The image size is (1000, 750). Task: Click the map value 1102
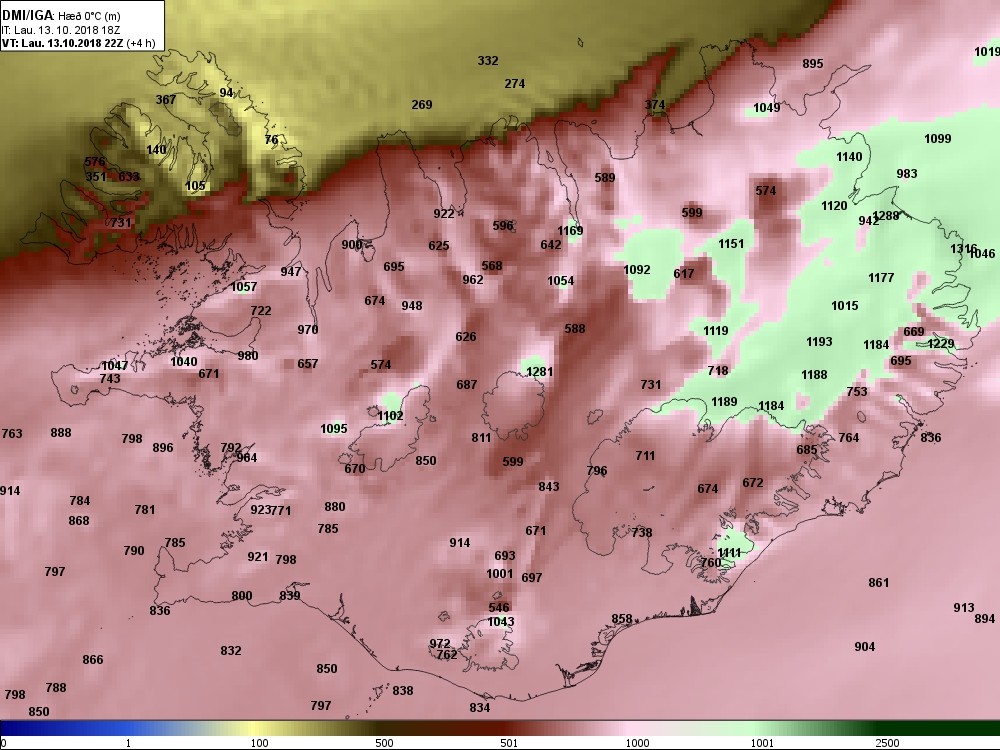click(x=390, y=416)
